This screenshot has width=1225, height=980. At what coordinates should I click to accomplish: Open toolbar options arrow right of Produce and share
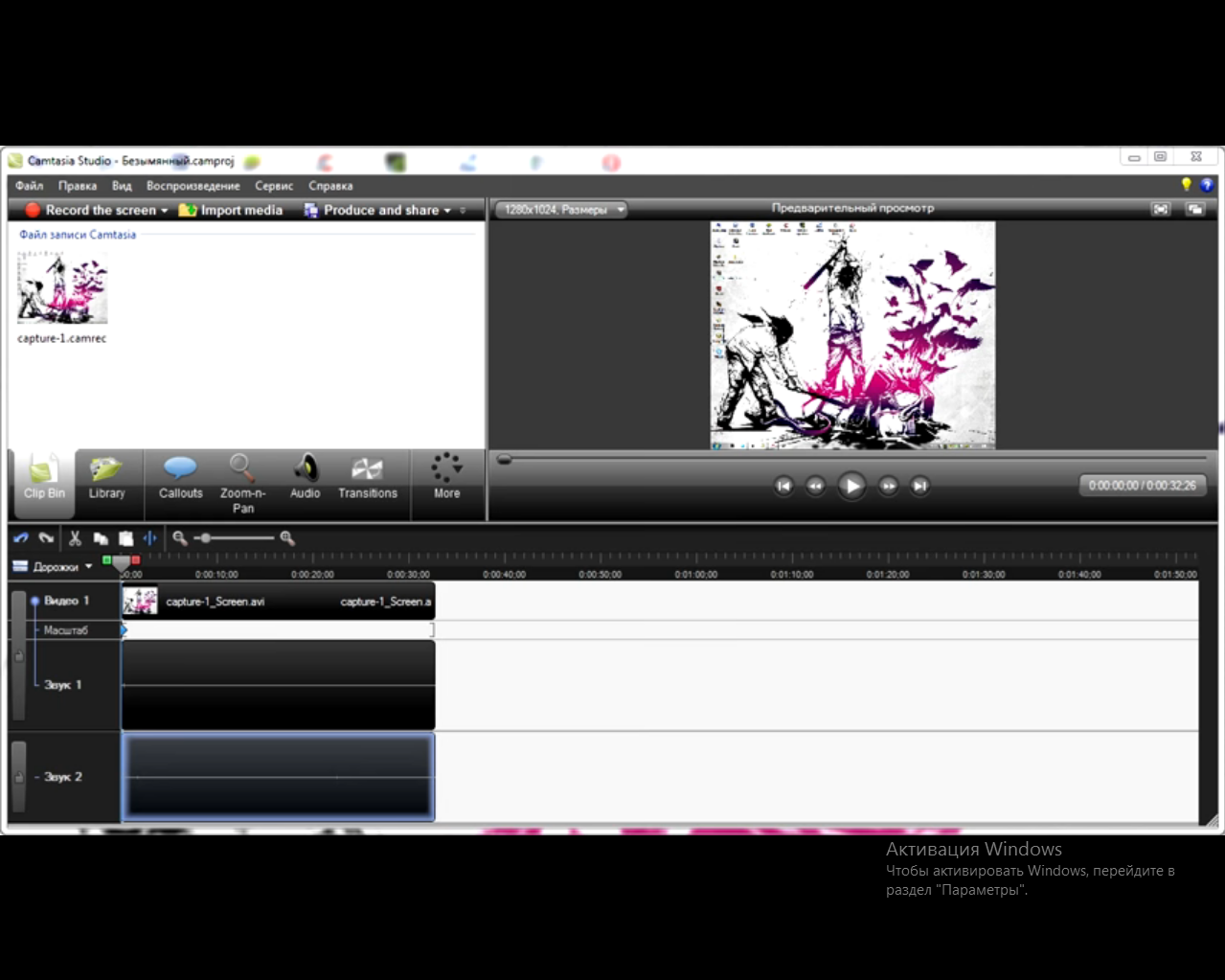click(x=464, y=211)
